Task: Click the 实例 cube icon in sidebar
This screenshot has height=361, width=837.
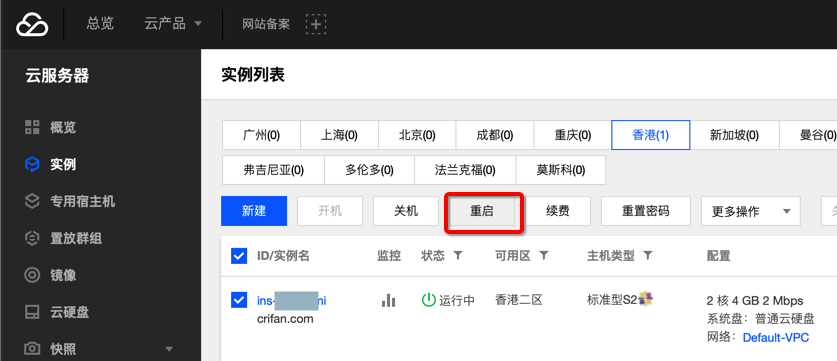Action: tap(32, 164)
